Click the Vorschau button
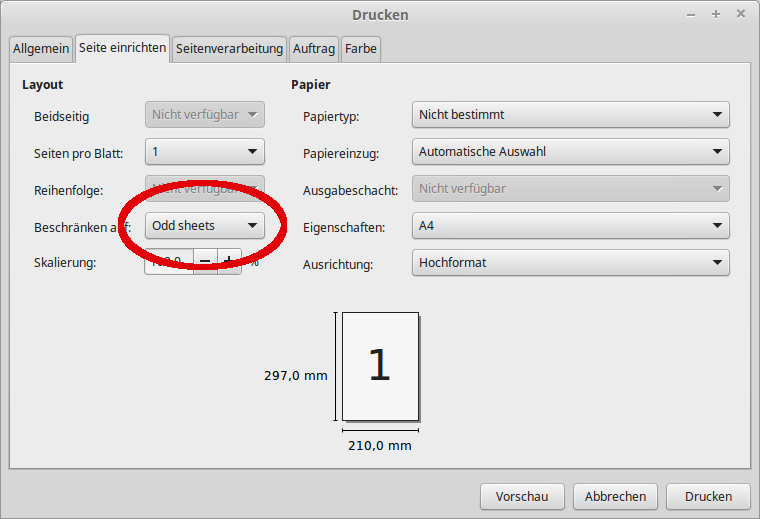760x519 pixels. [522, 496]
